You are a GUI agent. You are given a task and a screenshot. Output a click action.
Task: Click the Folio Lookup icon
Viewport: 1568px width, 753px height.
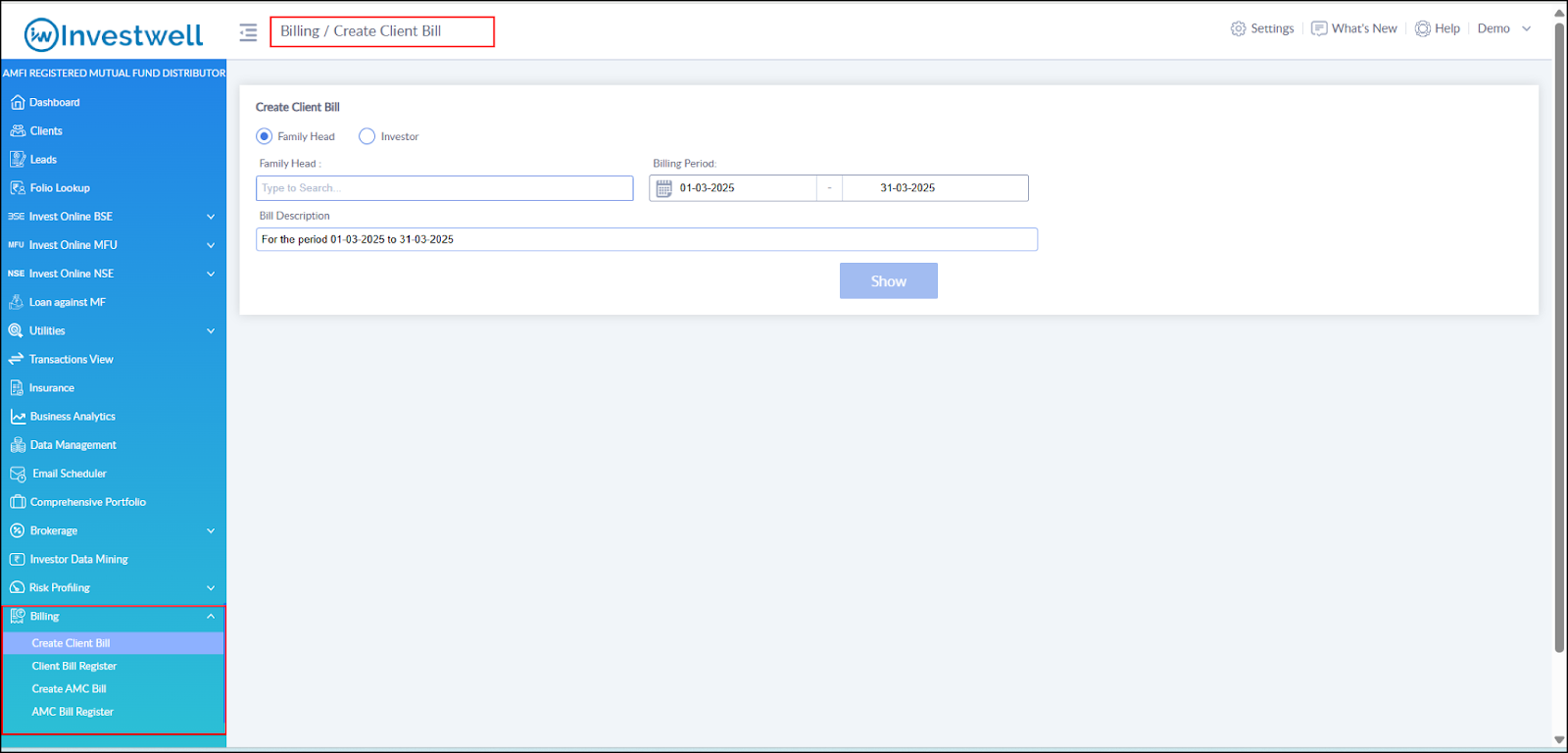pyautogui.click(x=18, y=187)
